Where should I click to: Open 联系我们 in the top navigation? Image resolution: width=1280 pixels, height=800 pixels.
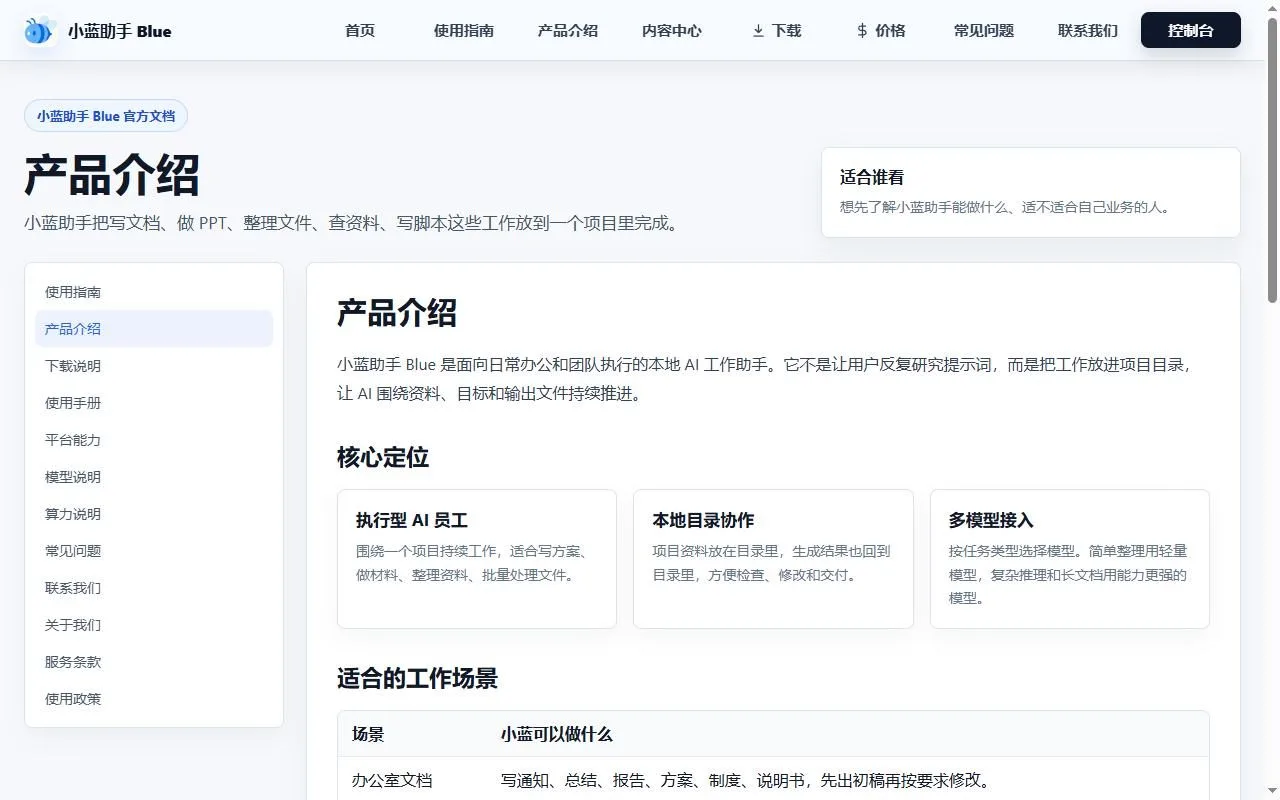(1088, 31)
